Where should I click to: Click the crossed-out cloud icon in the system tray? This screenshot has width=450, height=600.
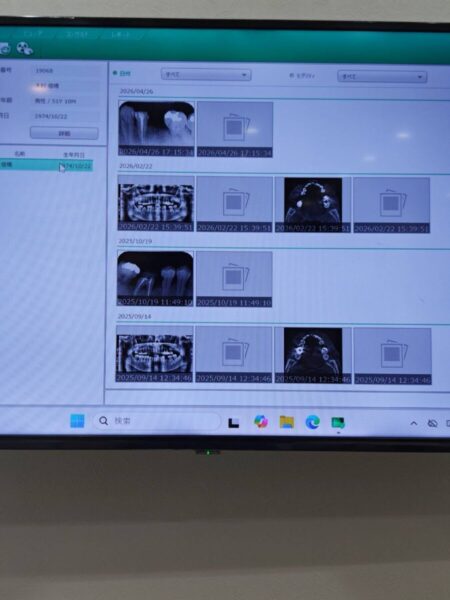pyautogui.click(x=432, y=423)
